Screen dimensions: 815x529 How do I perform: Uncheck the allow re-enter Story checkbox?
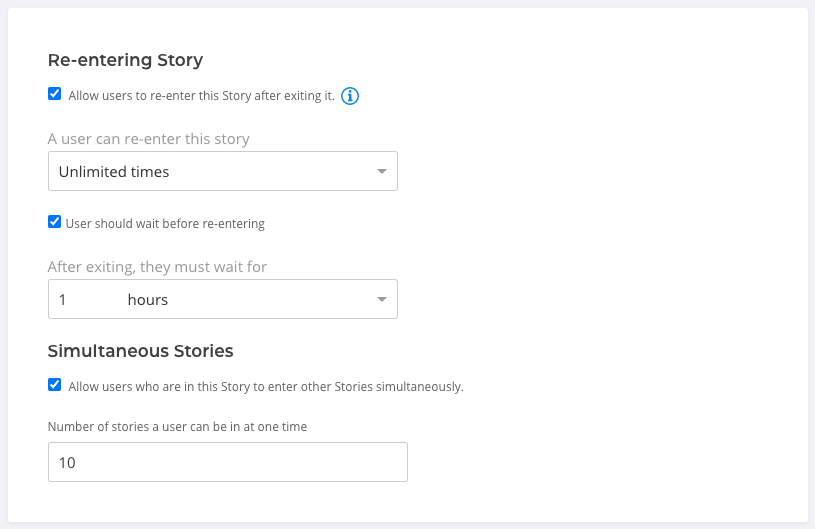point(55,94)
